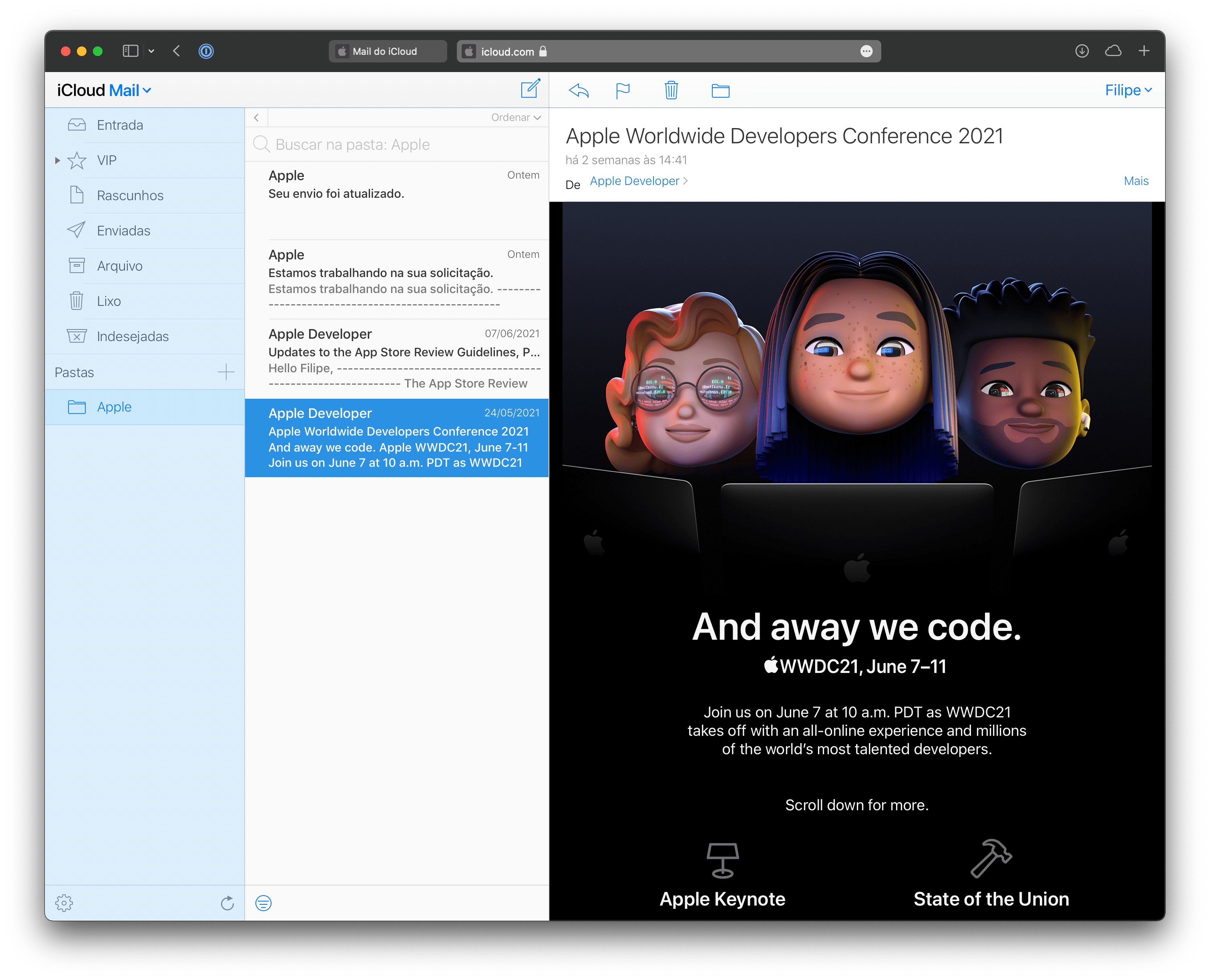
Task: Select the Rascunhos folder in sidebar
Action: 128,195
